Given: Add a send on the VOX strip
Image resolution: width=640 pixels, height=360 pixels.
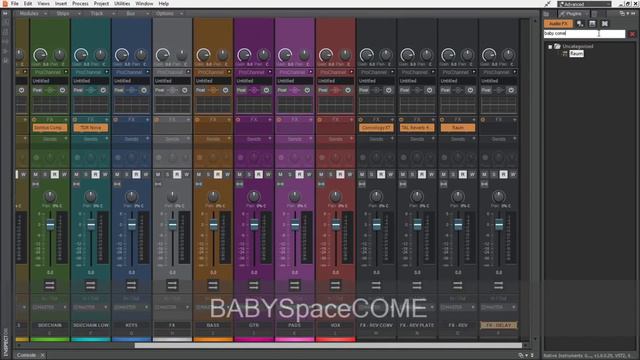Looking at the screenshot, I should click(x=351, y=139).
